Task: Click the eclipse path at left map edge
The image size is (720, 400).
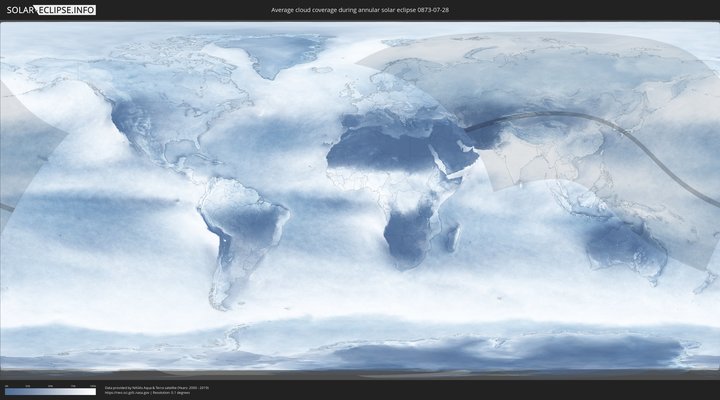Action: point(5,207)
